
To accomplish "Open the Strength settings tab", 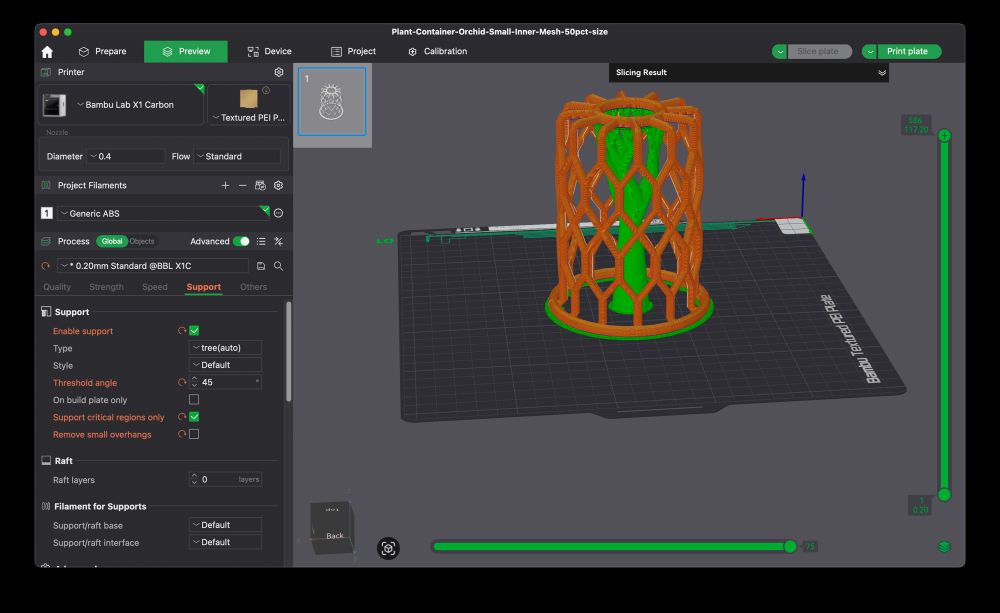I will pyautogui.click(x=106, y=287).
